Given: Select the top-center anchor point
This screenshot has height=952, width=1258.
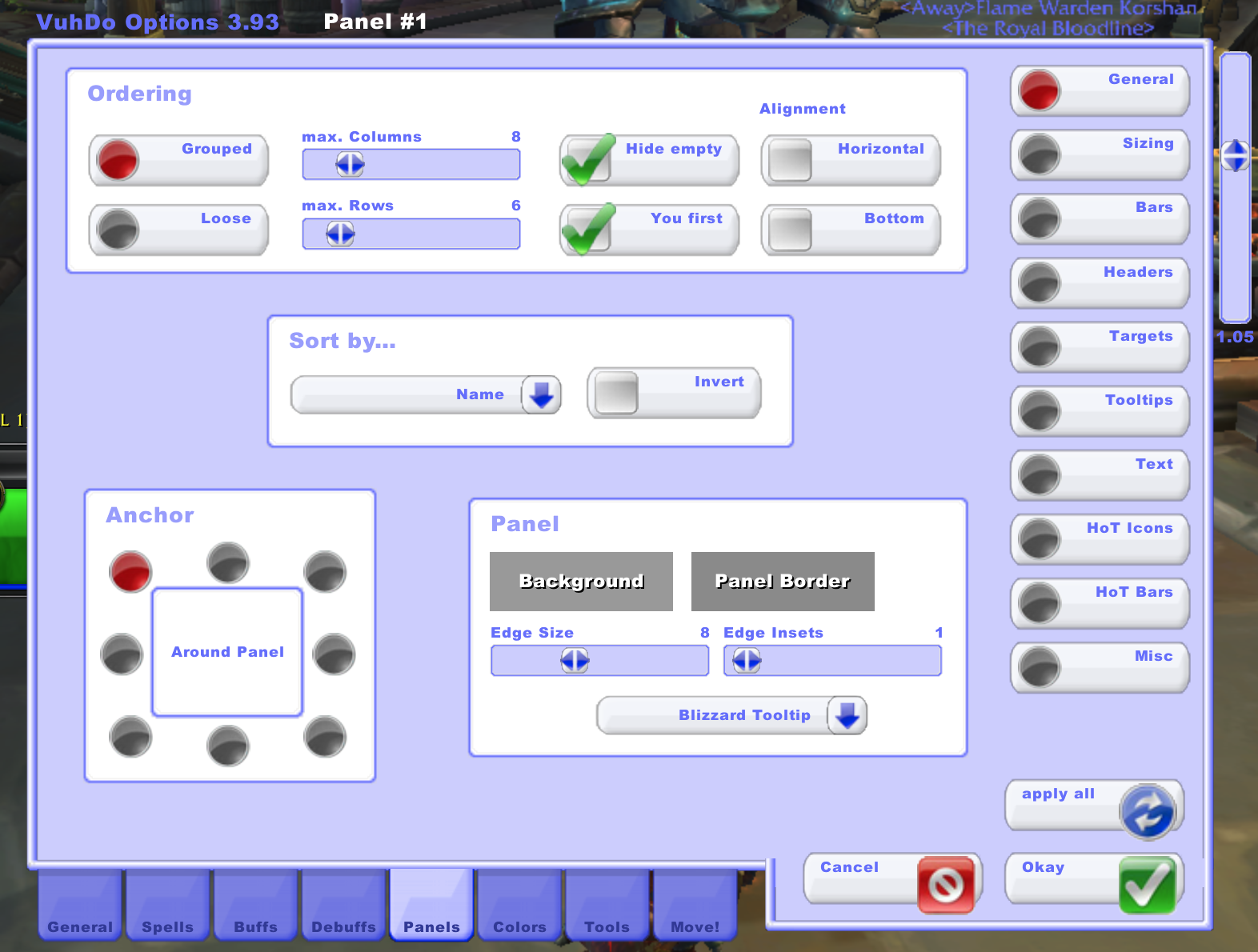Looking at the screenshot, I should (x=228, y=563).
